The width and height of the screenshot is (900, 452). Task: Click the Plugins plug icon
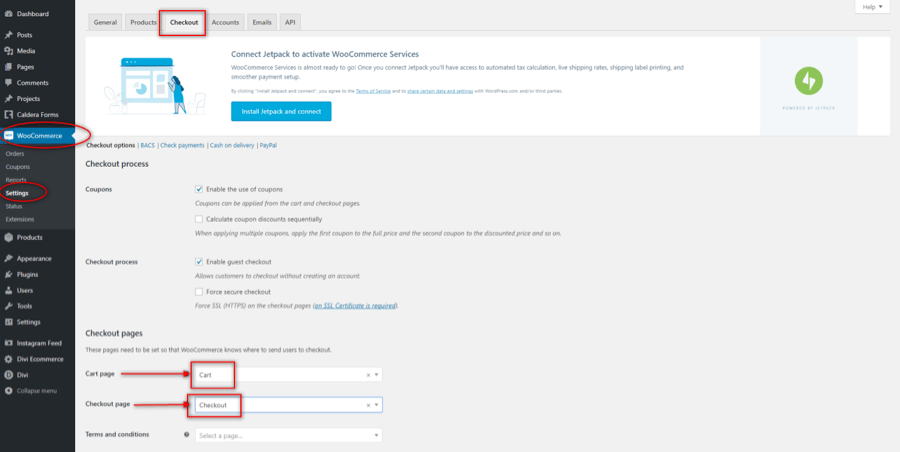point(8,275)
